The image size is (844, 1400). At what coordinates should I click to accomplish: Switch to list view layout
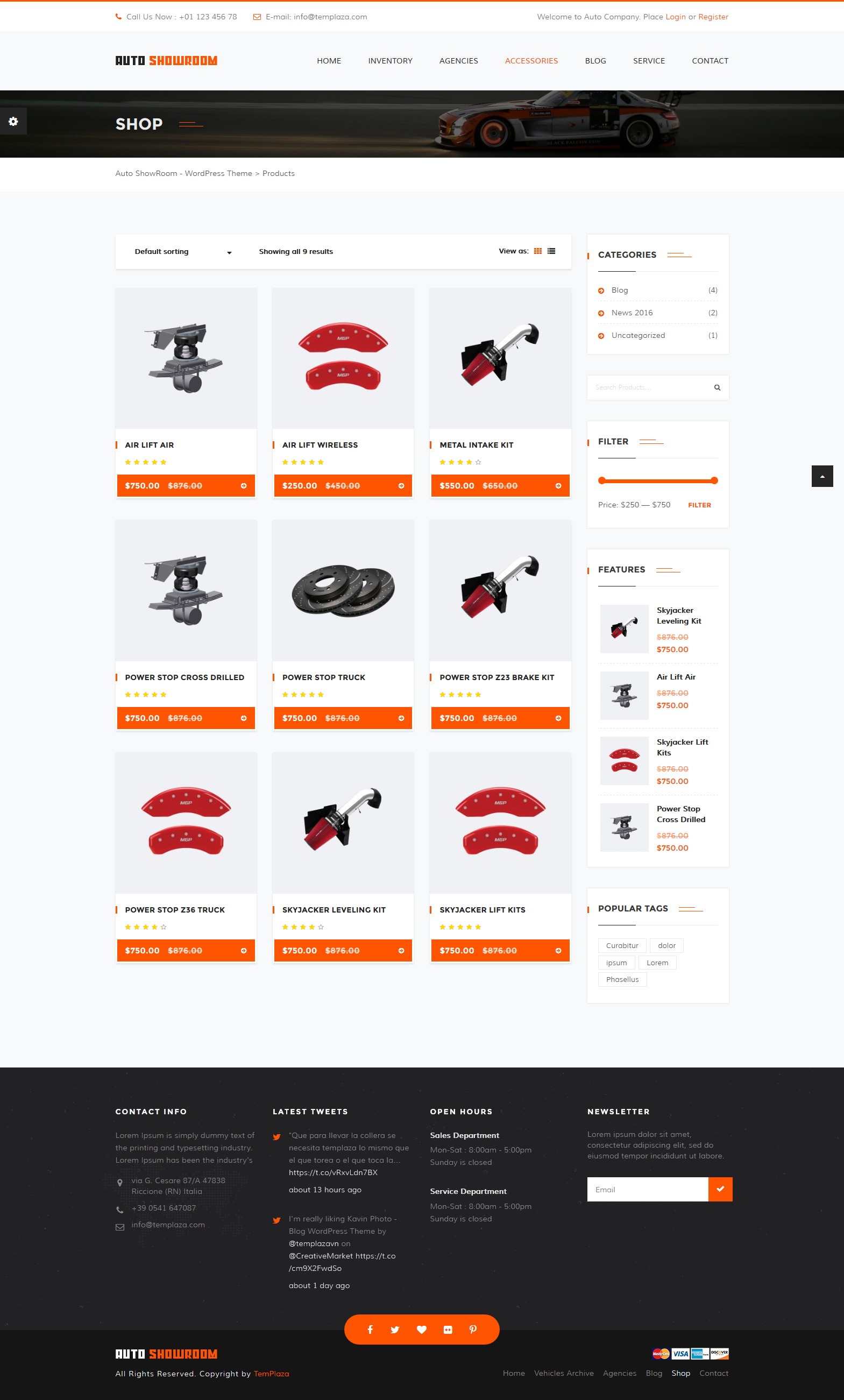click(x=551, y=251)
